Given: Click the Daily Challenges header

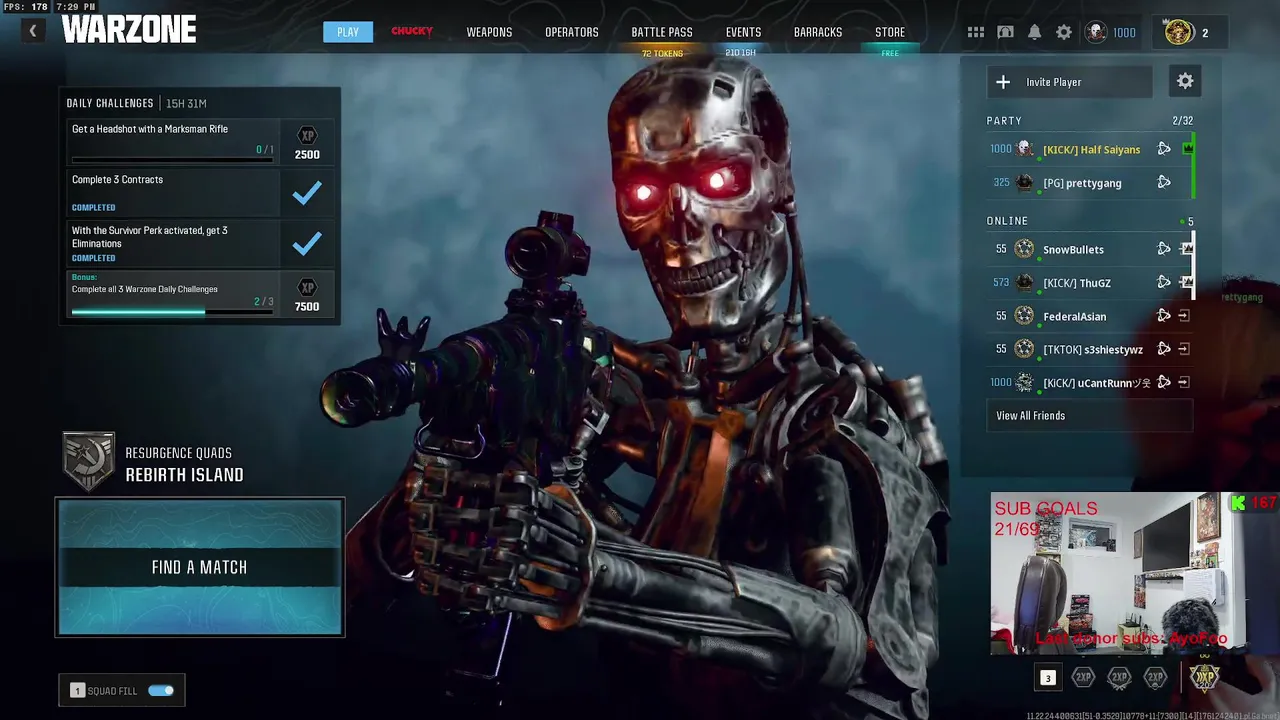Looking at the screenshot, I should coord(110,103).
